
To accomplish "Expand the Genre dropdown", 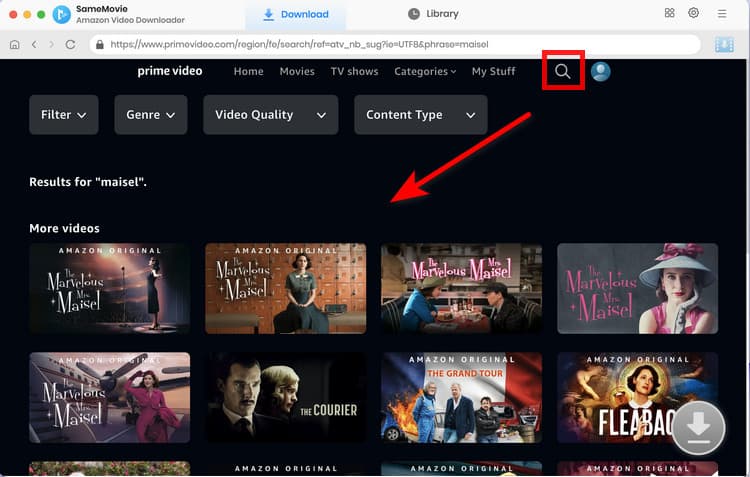I will point(151,115).
